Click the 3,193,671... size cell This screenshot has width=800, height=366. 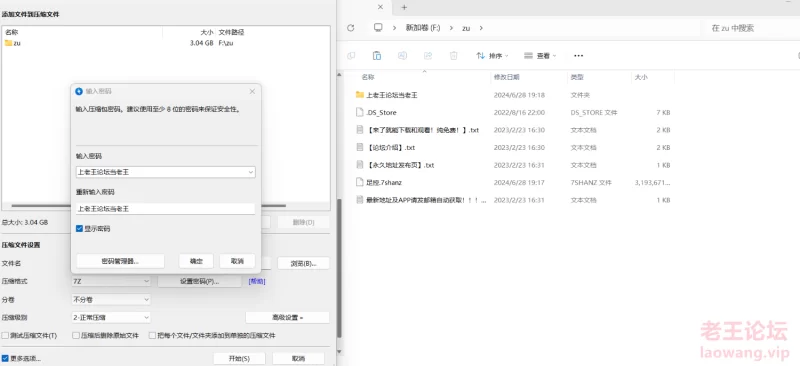click(653, 182)
